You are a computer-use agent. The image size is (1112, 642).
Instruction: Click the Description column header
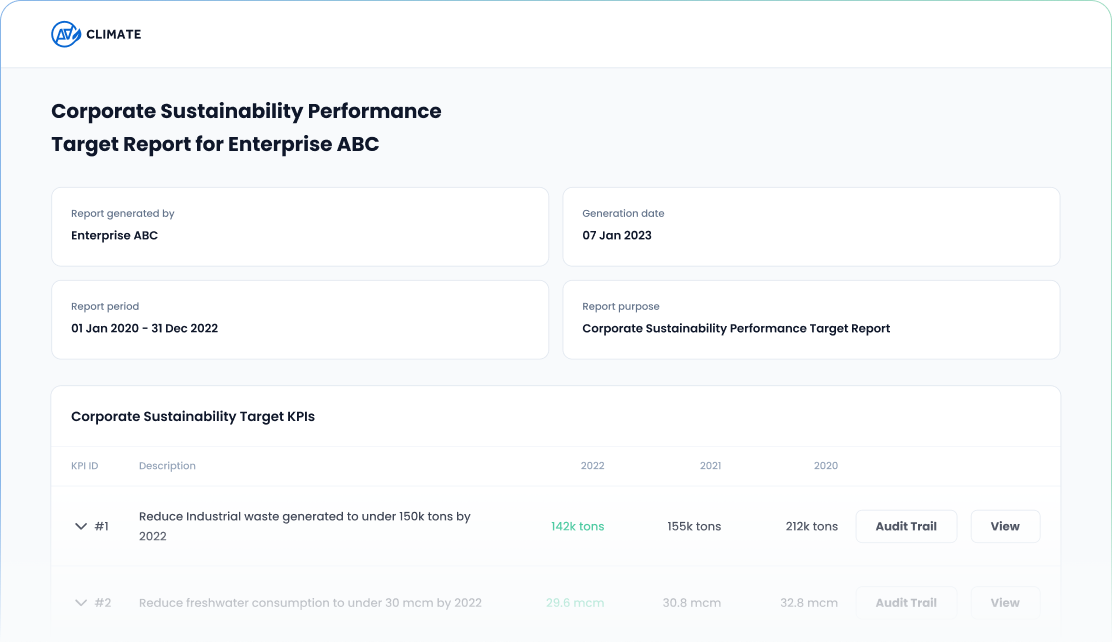pos(167,465)
